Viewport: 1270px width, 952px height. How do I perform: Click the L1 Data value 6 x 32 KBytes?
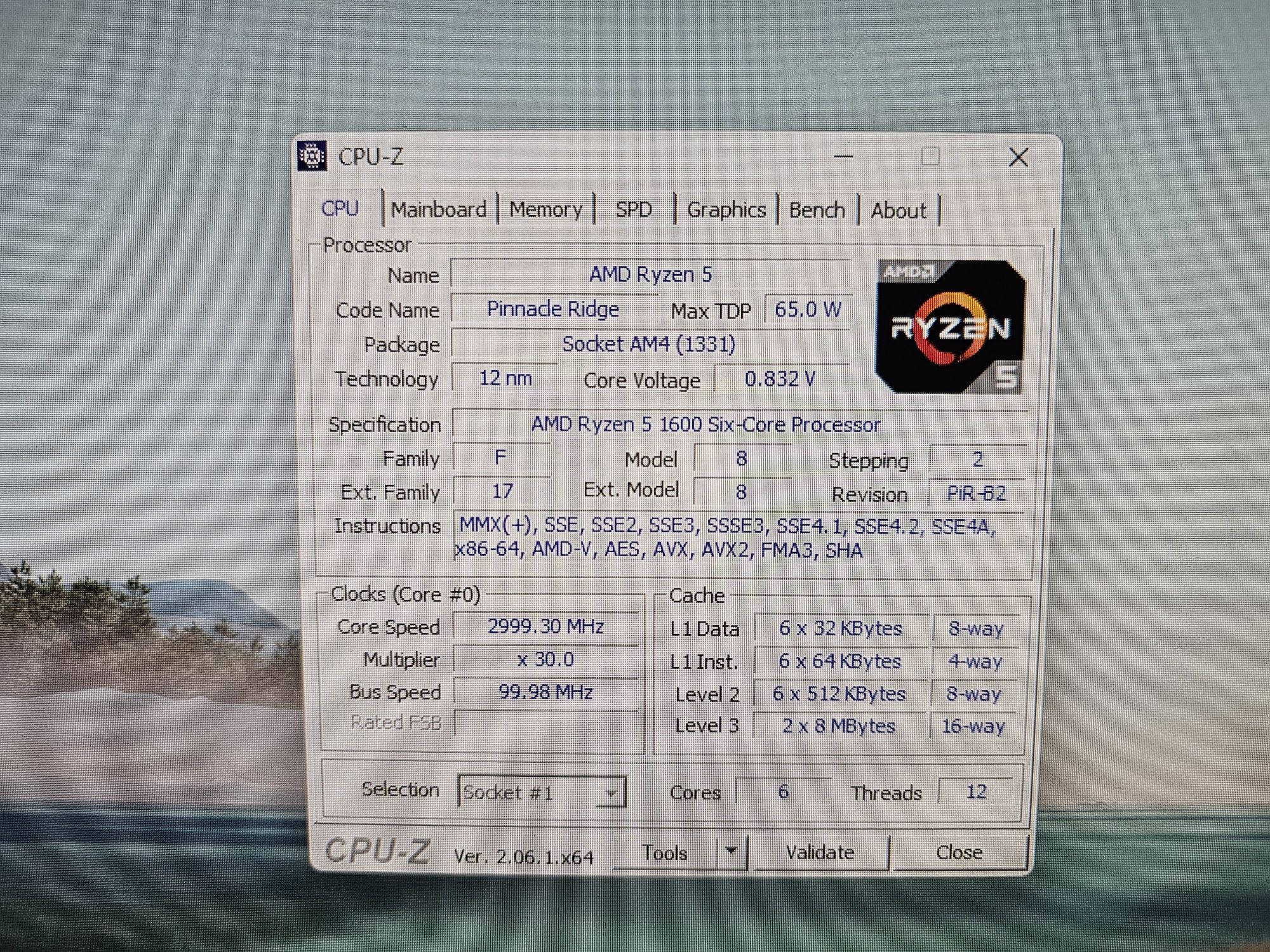(841, 628)
